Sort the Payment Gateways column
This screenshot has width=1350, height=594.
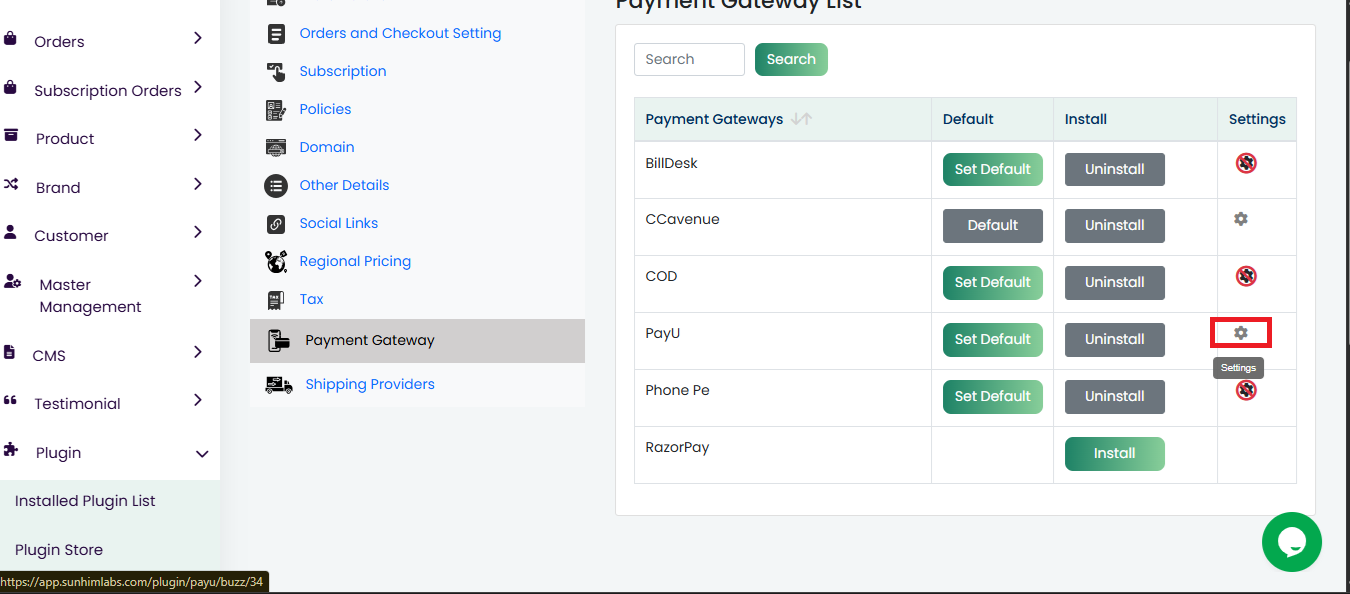(x=801, y=119)
